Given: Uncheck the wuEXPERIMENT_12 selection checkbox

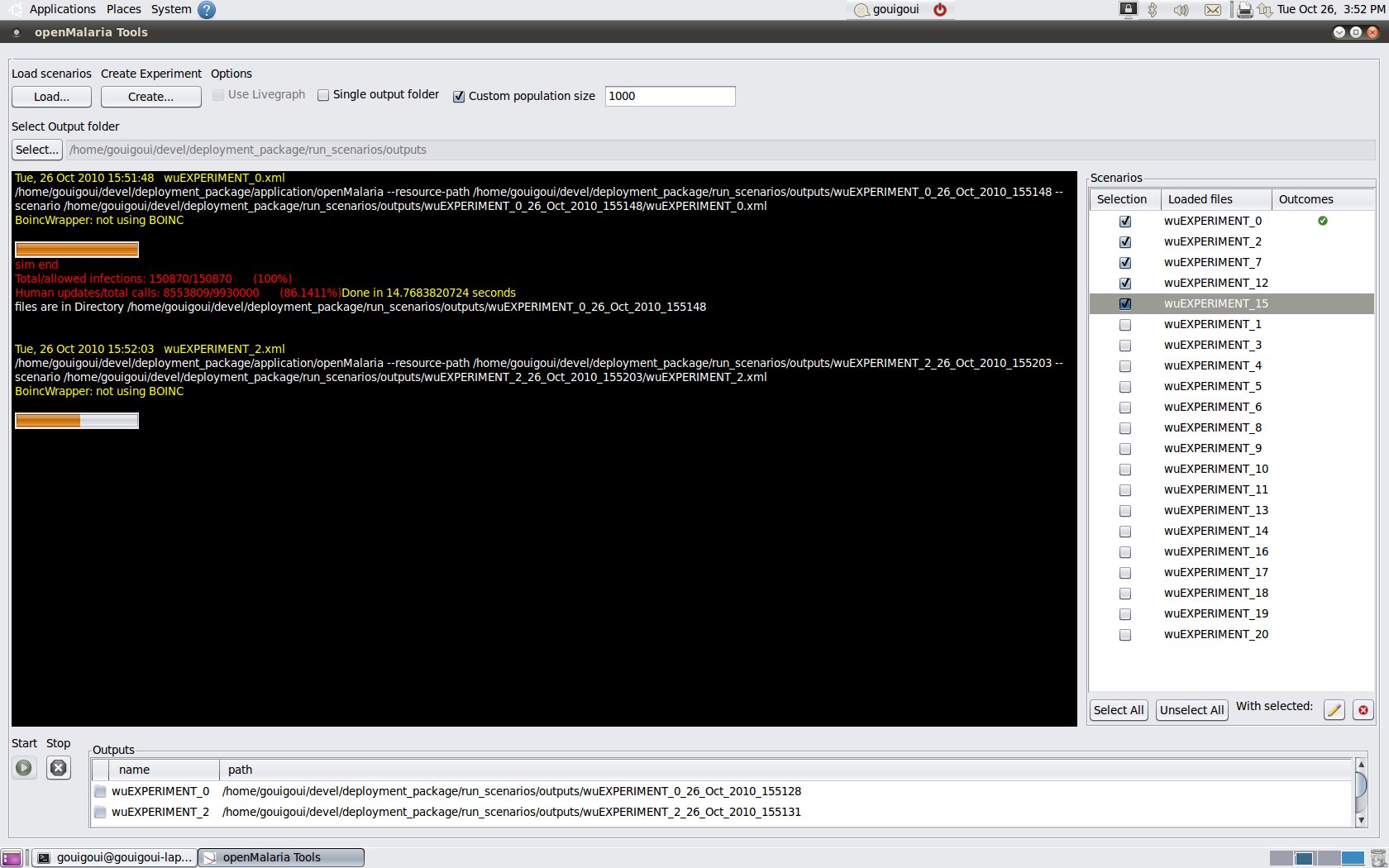Looking at the screenshot, I should [x=1125, y=284].
